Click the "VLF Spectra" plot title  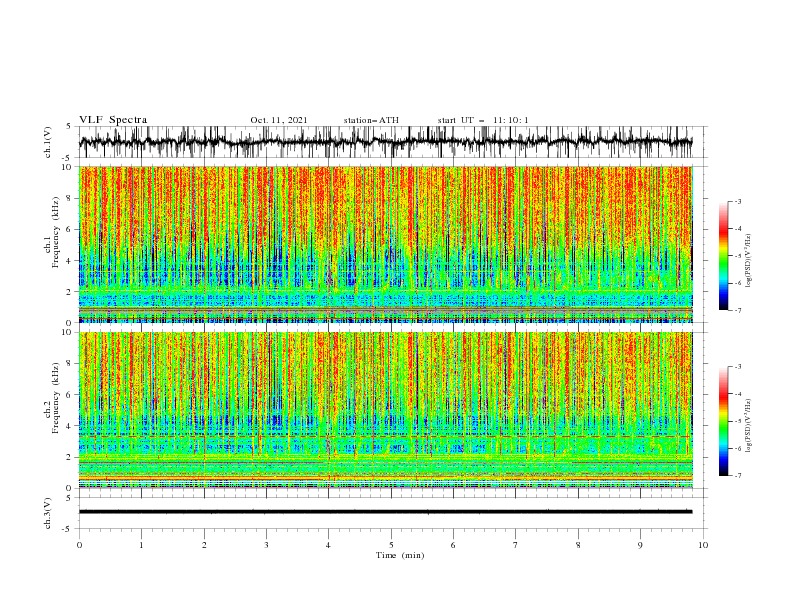click(113, 120)
